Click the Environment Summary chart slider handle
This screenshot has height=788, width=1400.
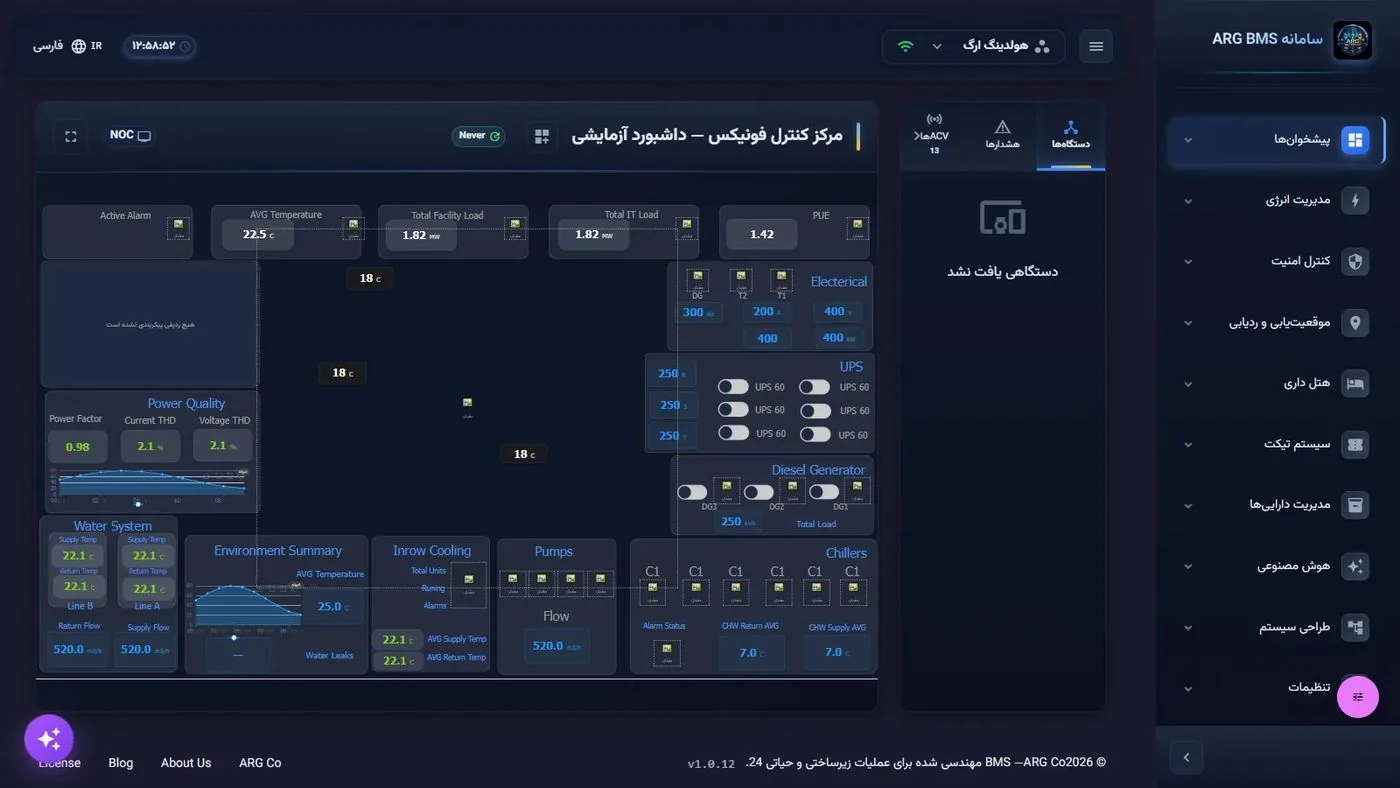tap(234, 637)
